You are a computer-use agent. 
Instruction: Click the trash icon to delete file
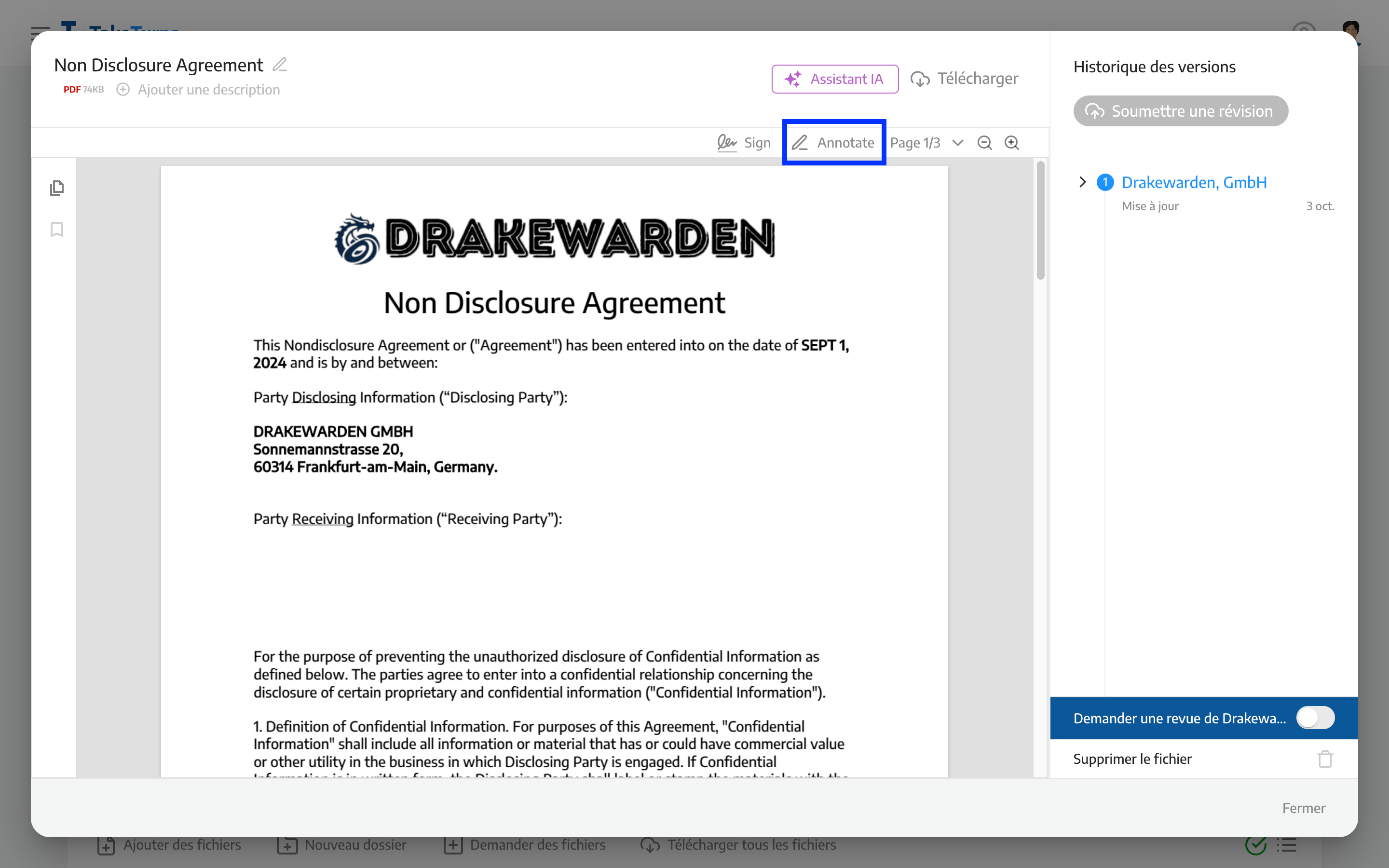(x=1325, y=759)
